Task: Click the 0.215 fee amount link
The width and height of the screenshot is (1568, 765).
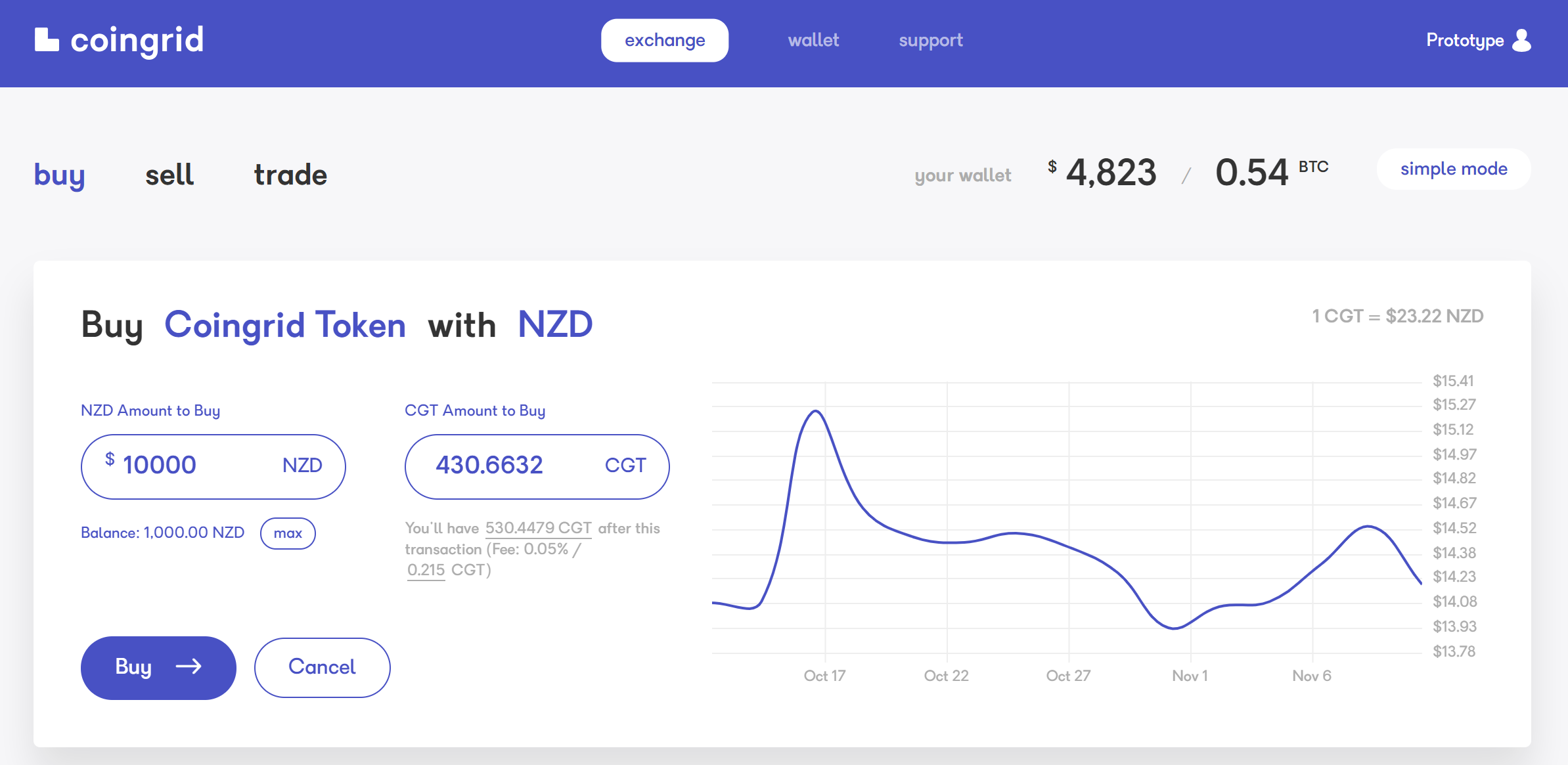Action: pos(426,570)
